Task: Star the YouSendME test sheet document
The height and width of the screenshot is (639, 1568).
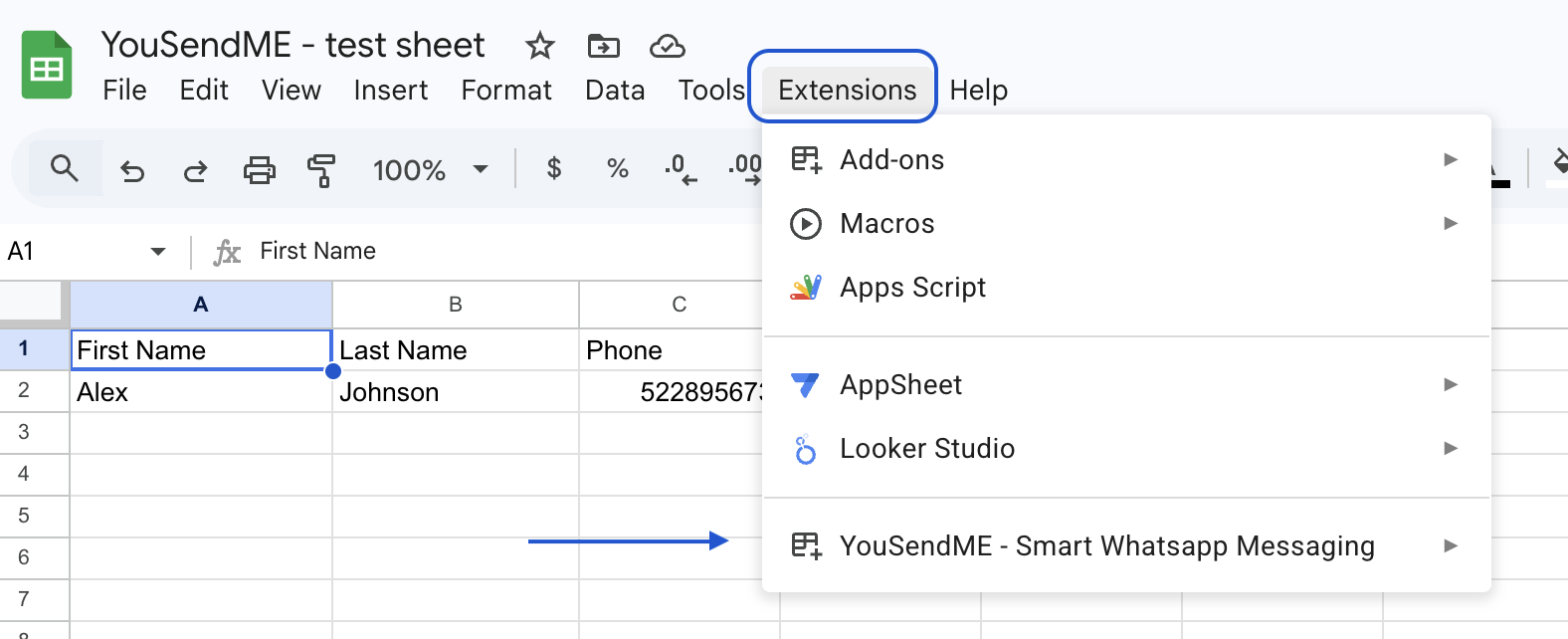Action: pos(539,46)
